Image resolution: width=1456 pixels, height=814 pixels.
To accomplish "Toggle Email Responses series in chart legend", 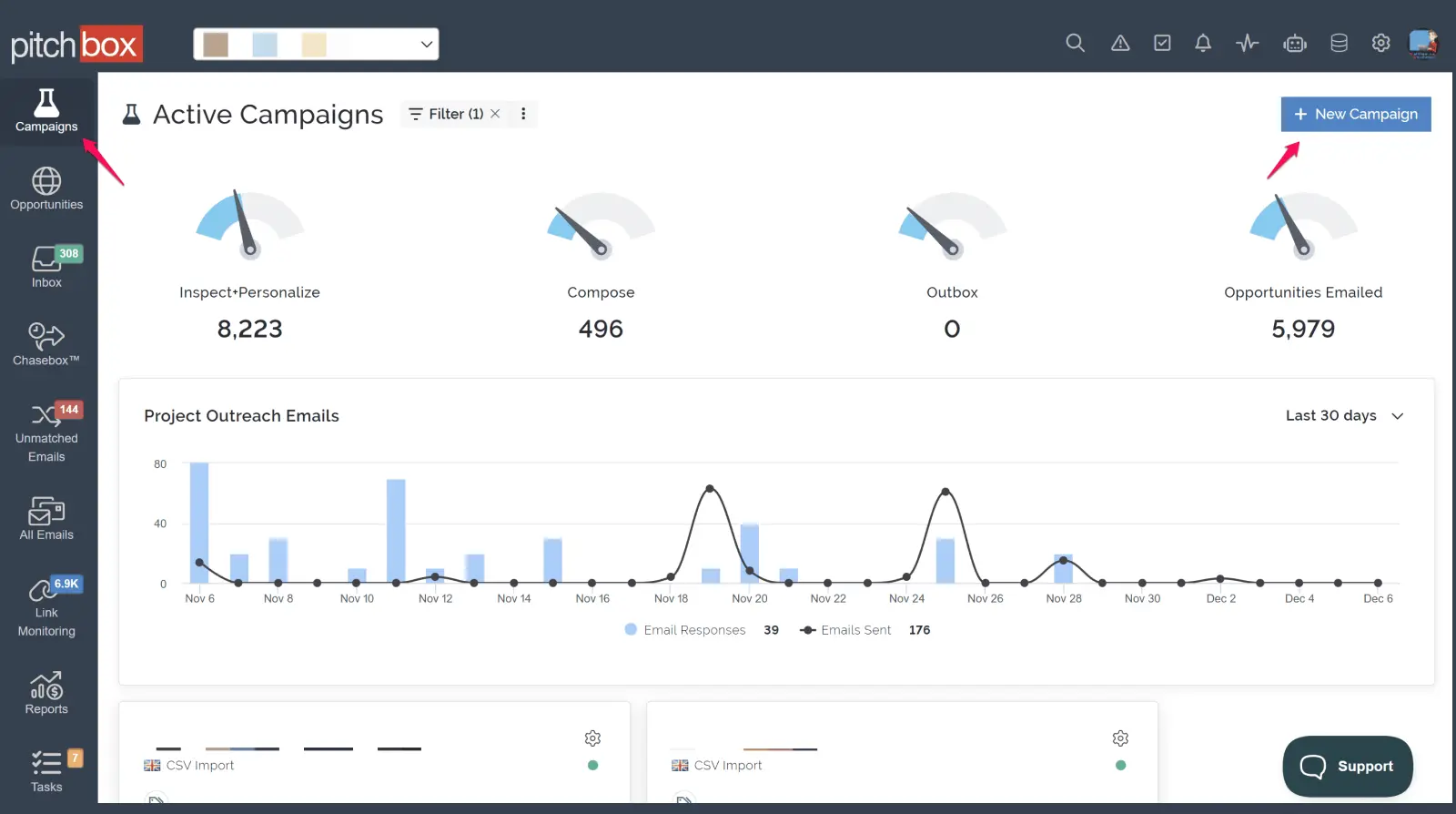I will [x=685, y=630].
